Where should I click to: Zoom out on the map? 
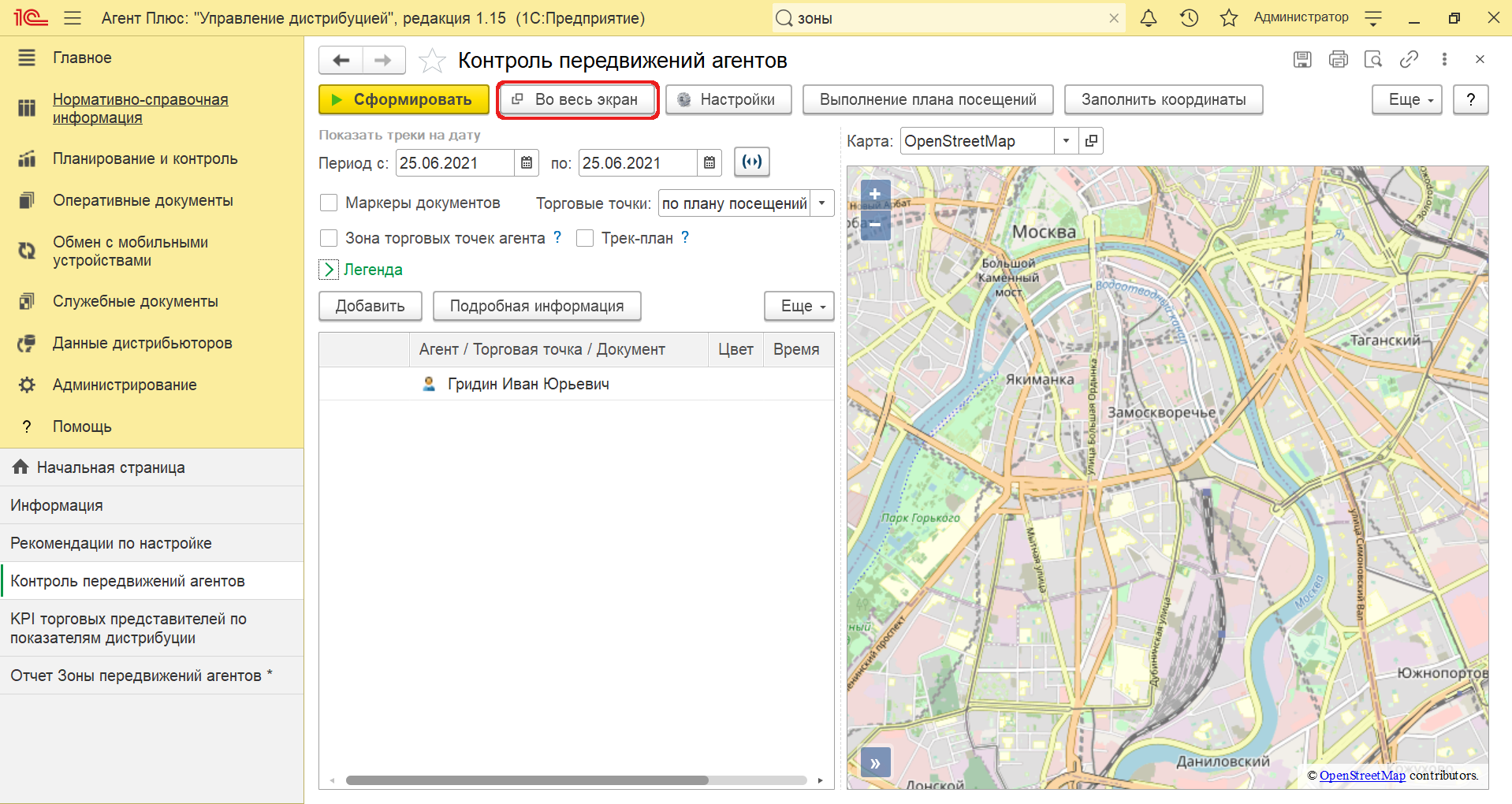point(875,225)
